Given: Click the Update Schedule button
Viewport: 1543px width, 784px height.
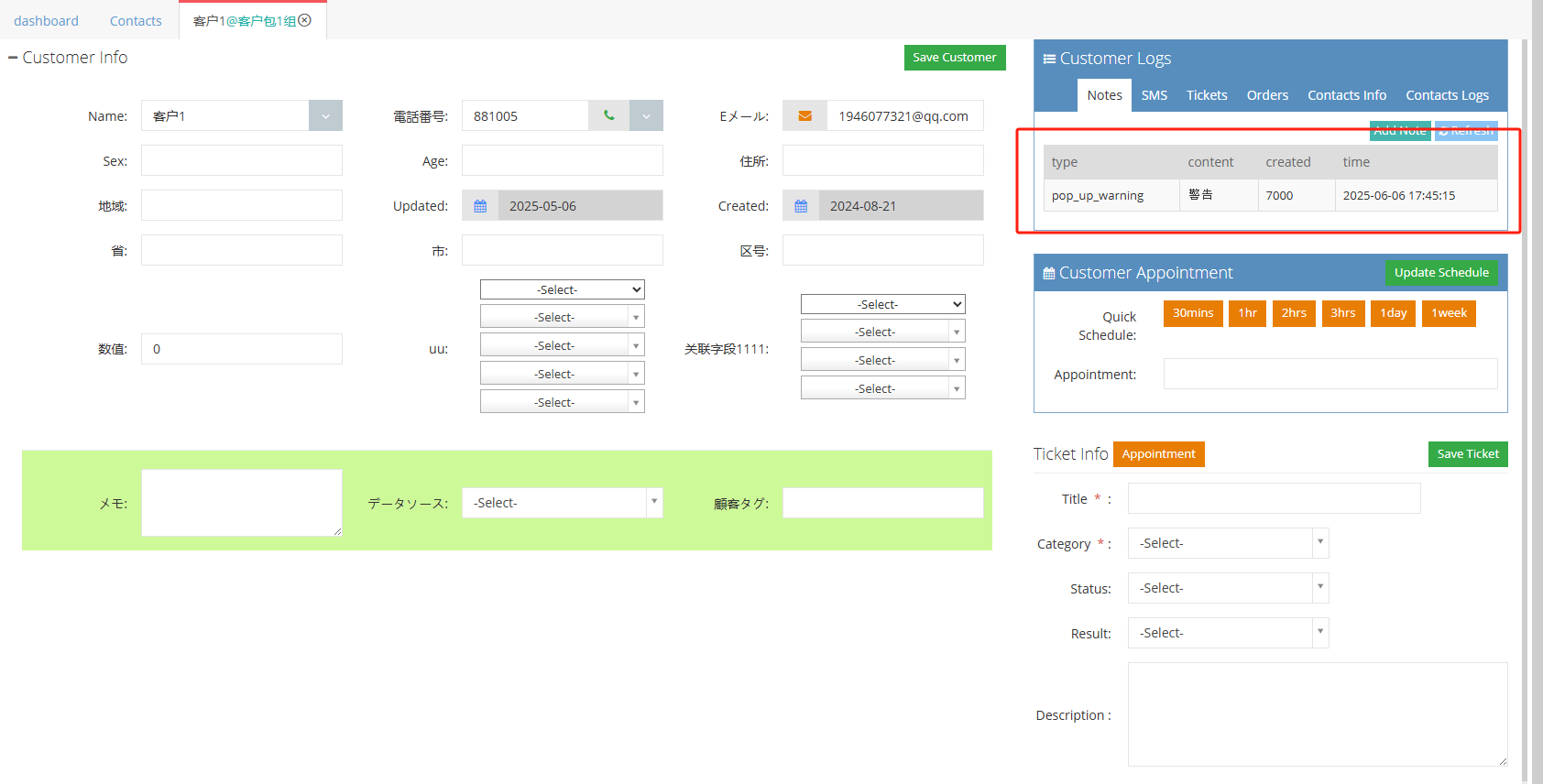Looking at the screenshot, I should pos(1441,272).
